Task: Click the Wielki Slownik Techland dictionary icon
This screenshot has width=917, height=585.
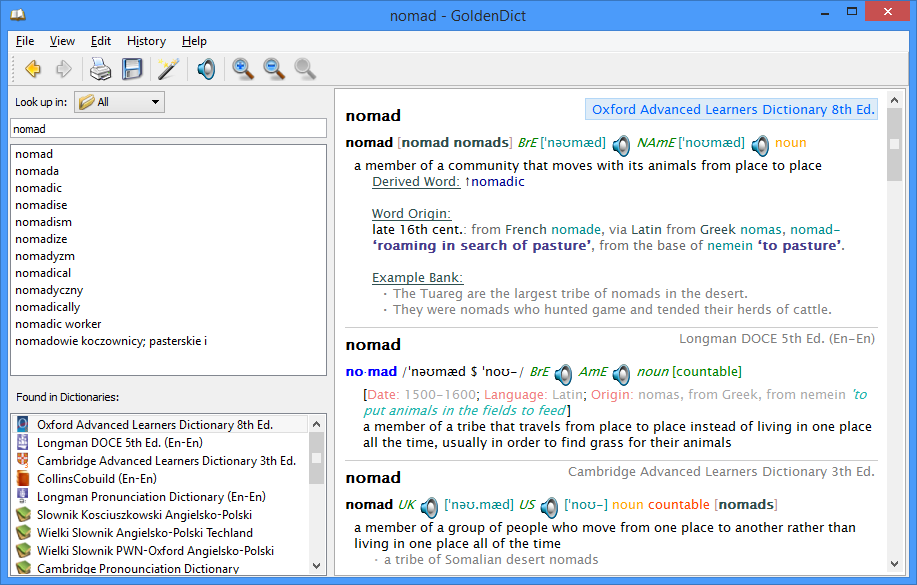Action: coord(23,532)
